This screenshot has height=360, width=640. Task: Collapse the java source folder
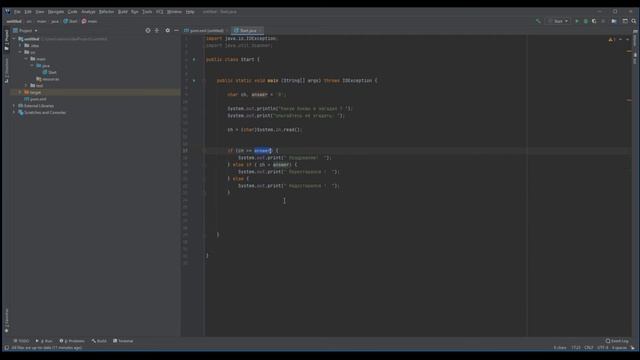[x=32, y=66]
